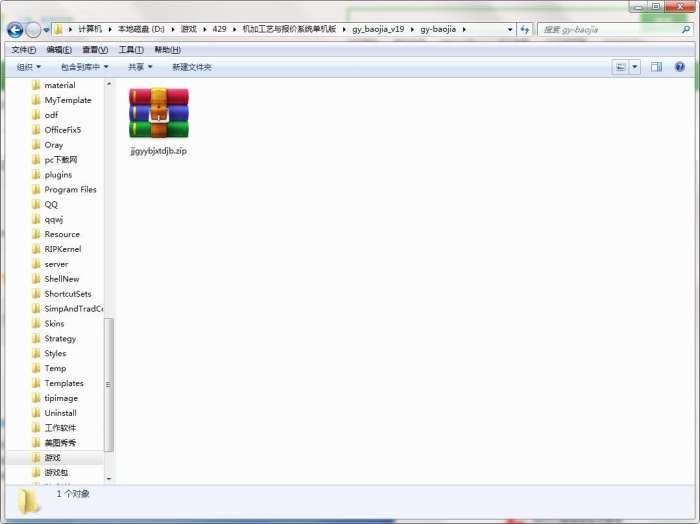The height and width of the screenshot is (524, 700).
Task: Click the blue help icon
Action: (x=679, y=67)
